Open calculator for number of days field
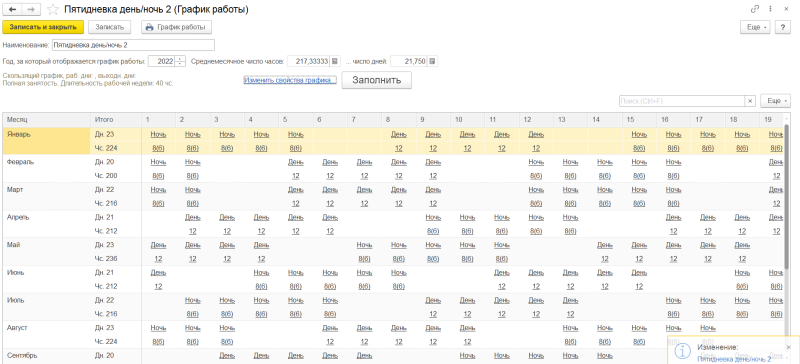This screenshot has width=800, height=364. 432,61
